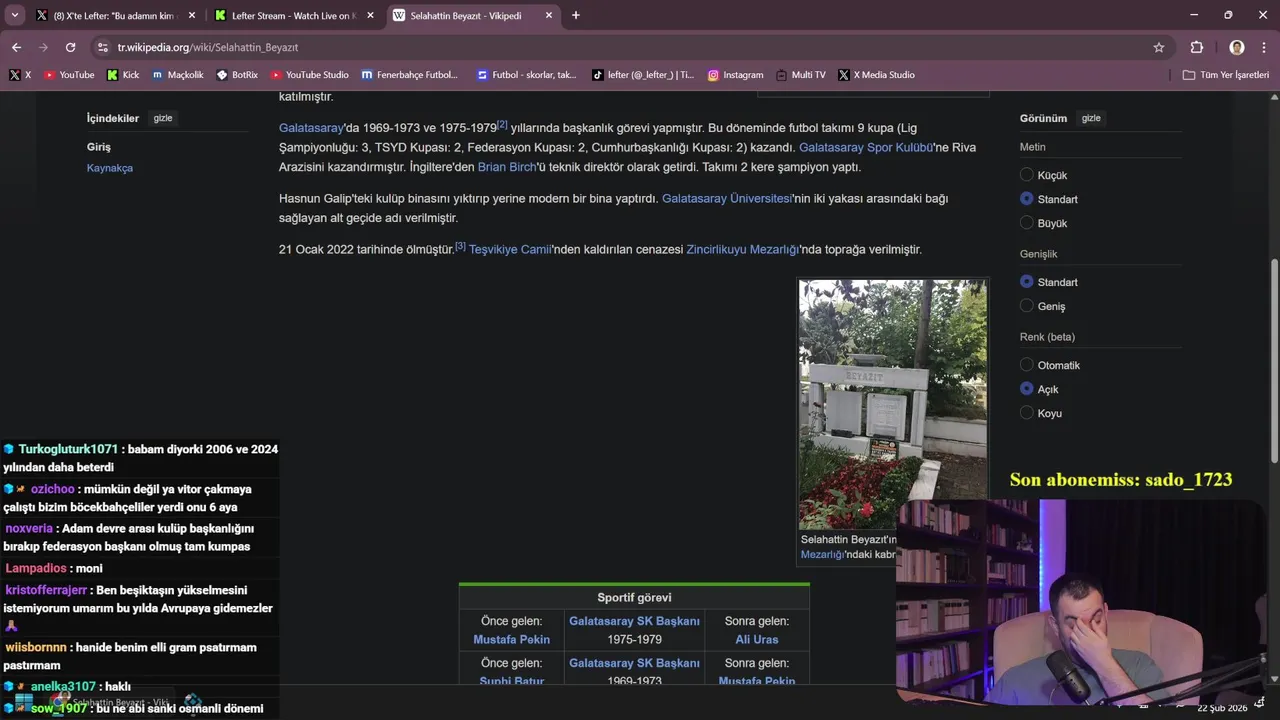Viewport: 1280px width, 720px height.
Task: Open Galatasaray Spor Kulübü link
Action: pos(866,147)
